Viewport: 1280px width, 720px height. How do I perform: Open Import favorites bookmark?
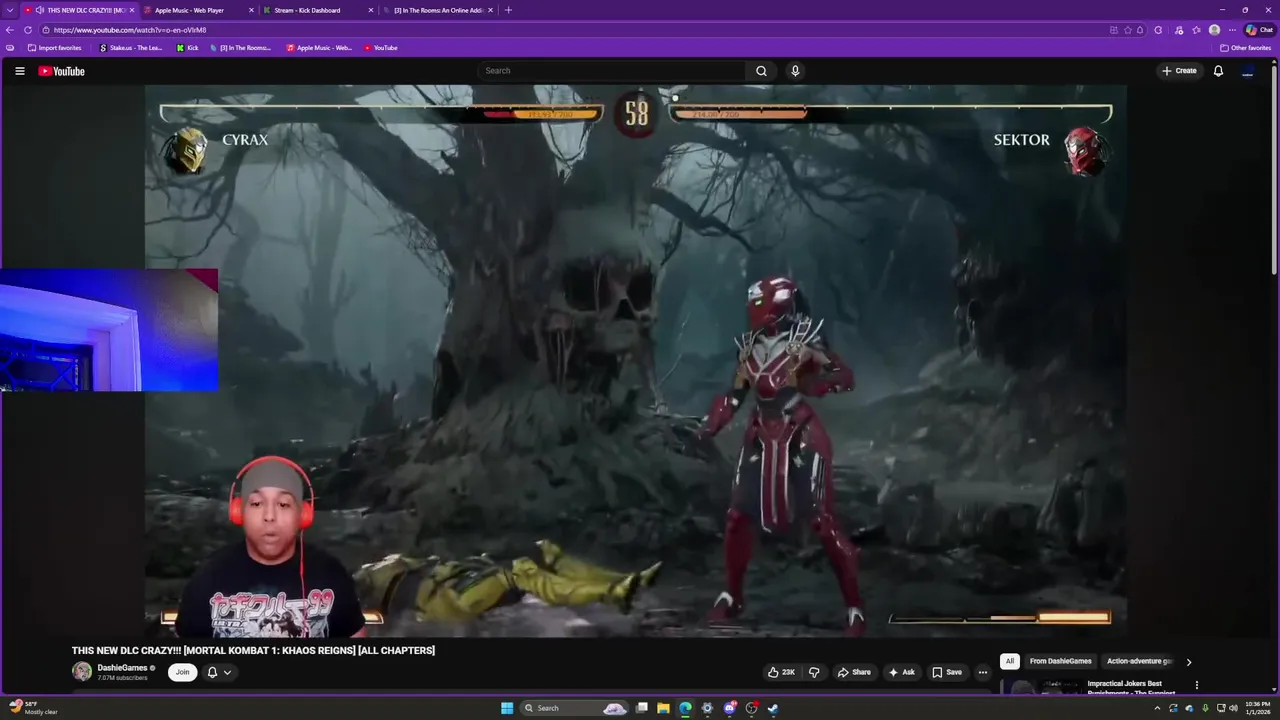coord(55,48)
